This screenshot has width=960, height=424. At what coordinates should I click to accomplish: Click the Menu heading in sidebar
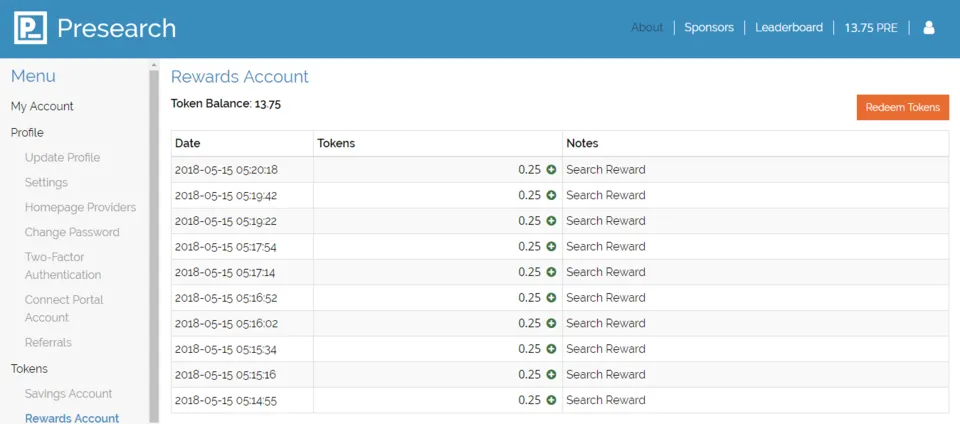coord(33,76)
